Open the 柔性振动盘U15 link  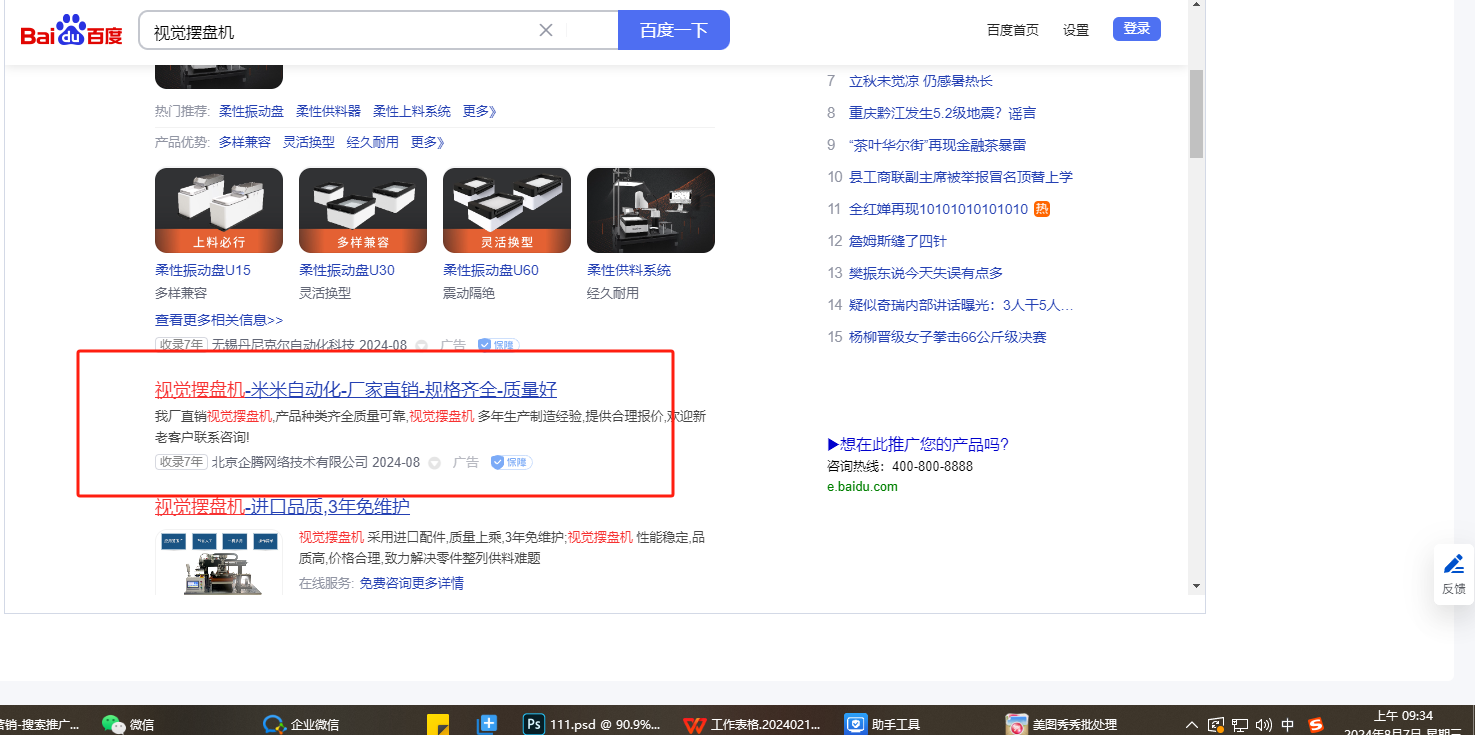pyautogui.click(x=203, y=270)
